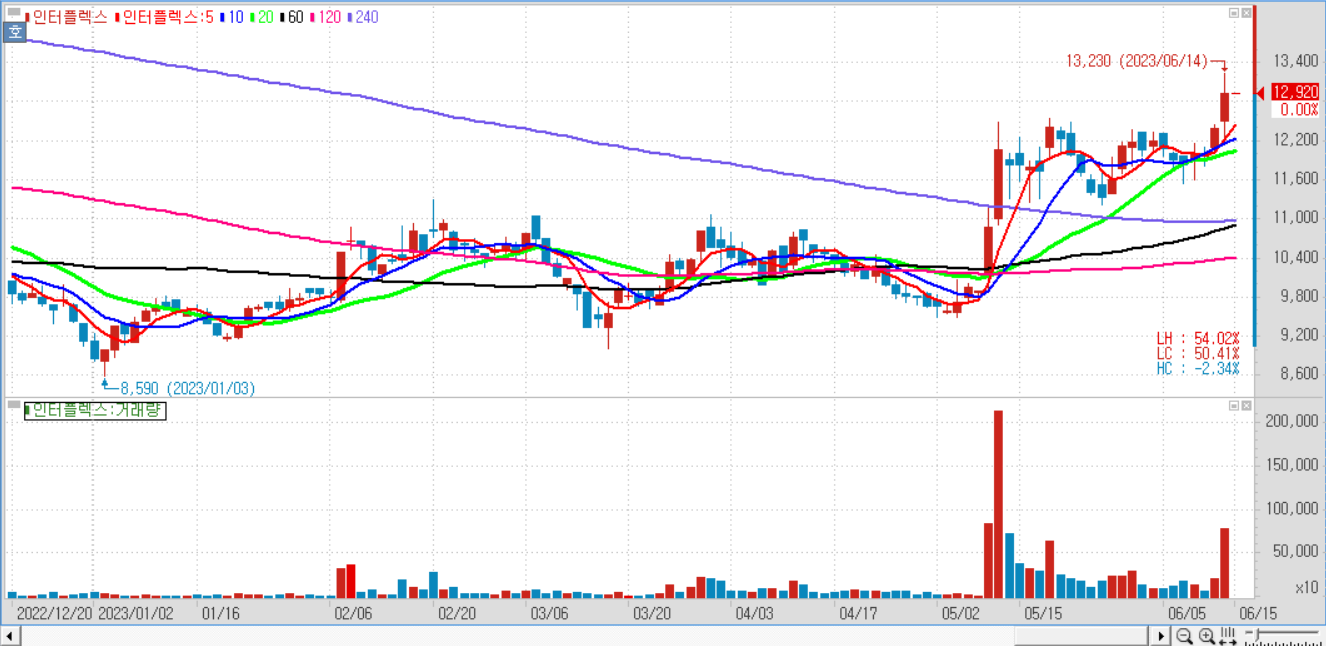Click the 50,000 volume axis label
The height and width of the screenshot is (646, 1326).
point(1295,551)
